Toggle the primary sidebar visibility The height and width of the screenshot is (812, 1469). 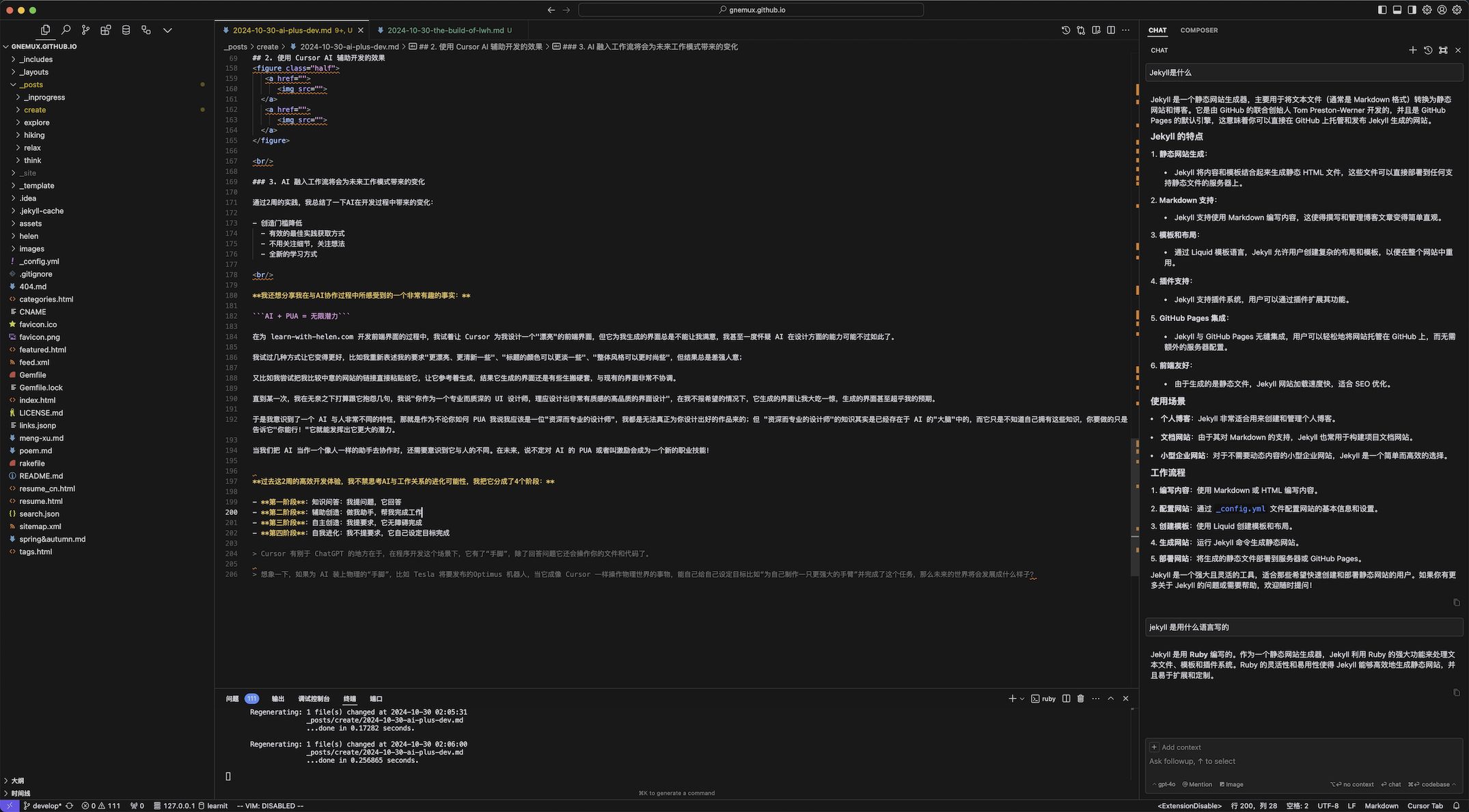point(1382,10)
